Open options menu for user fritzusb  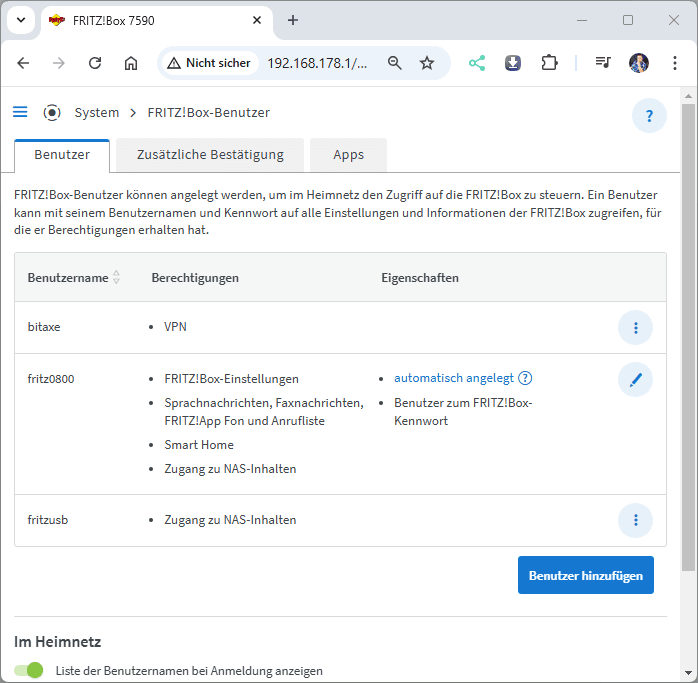click(x=635, y=520)
